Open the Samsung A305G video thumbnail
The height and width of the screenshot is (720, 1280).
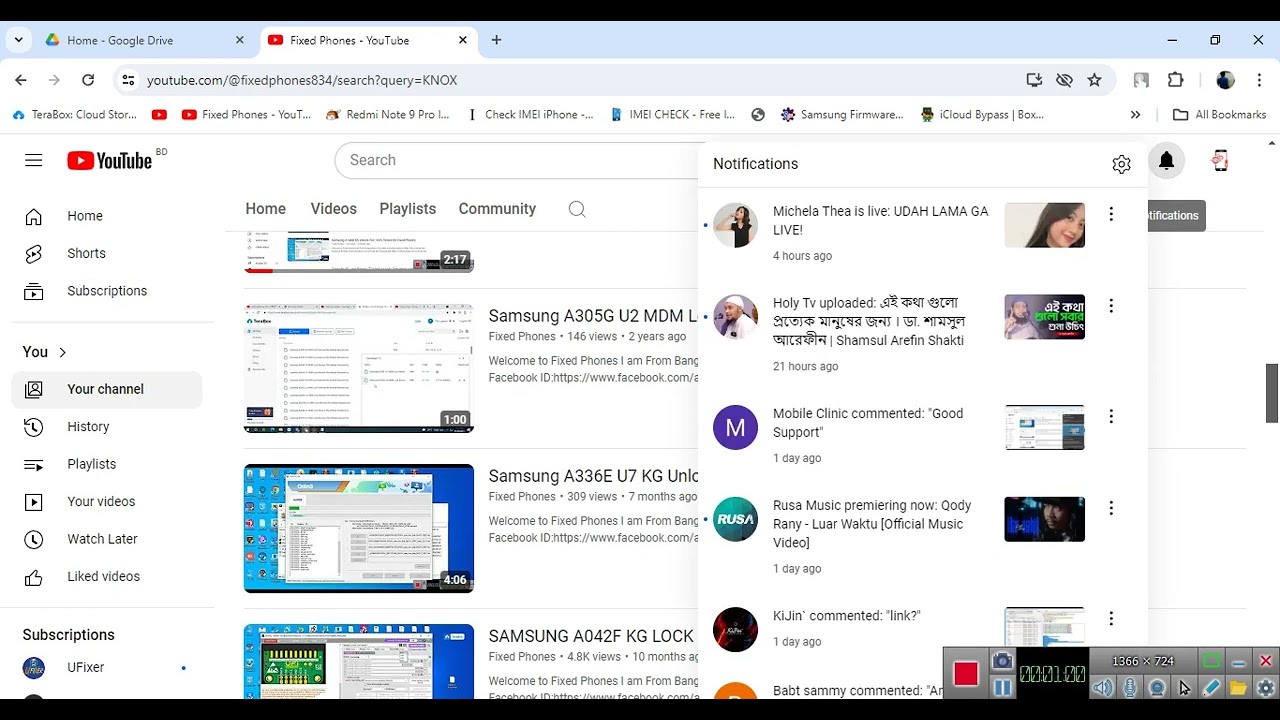point(359,368)
